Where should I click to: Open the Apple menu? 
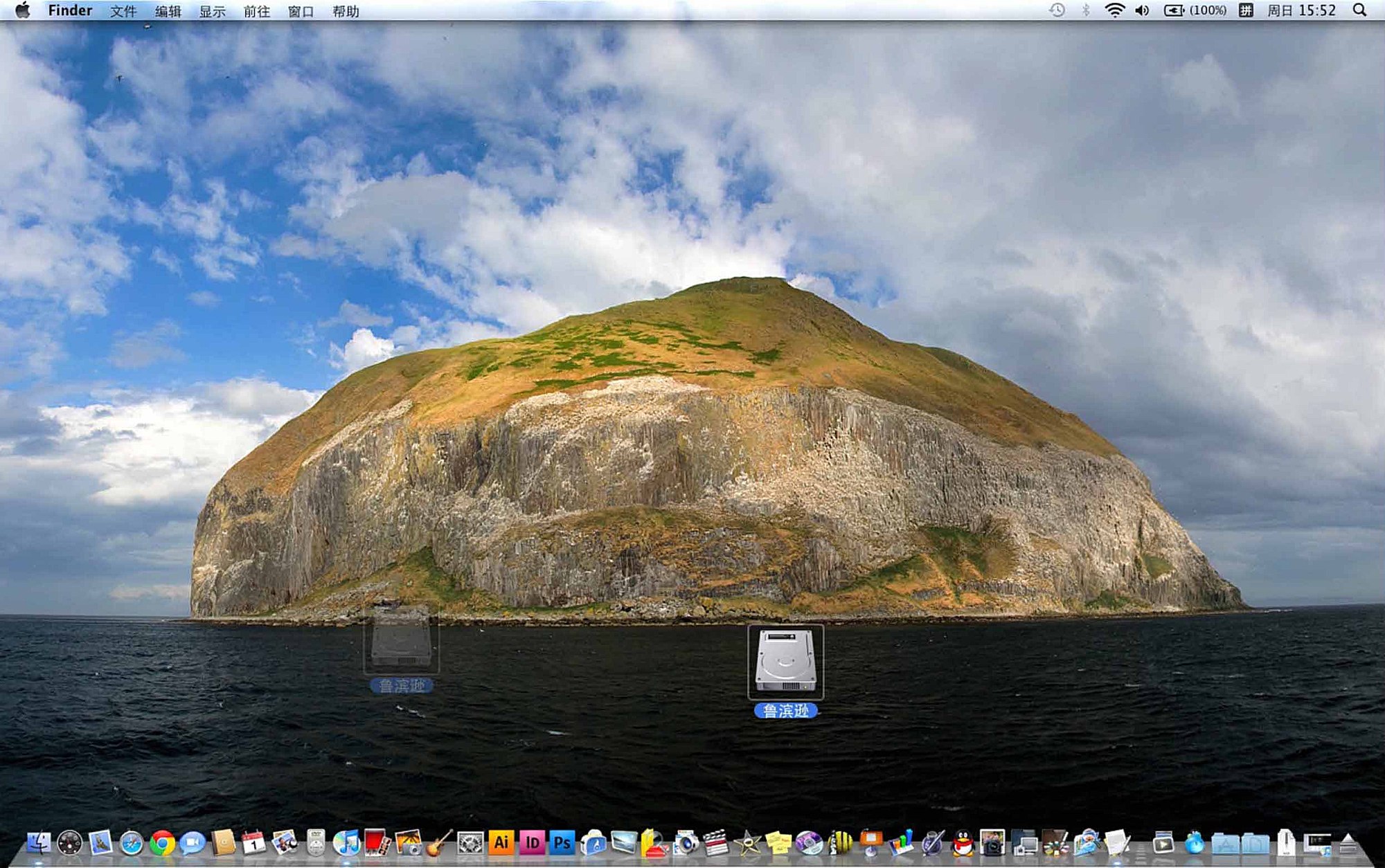point(22,10)
